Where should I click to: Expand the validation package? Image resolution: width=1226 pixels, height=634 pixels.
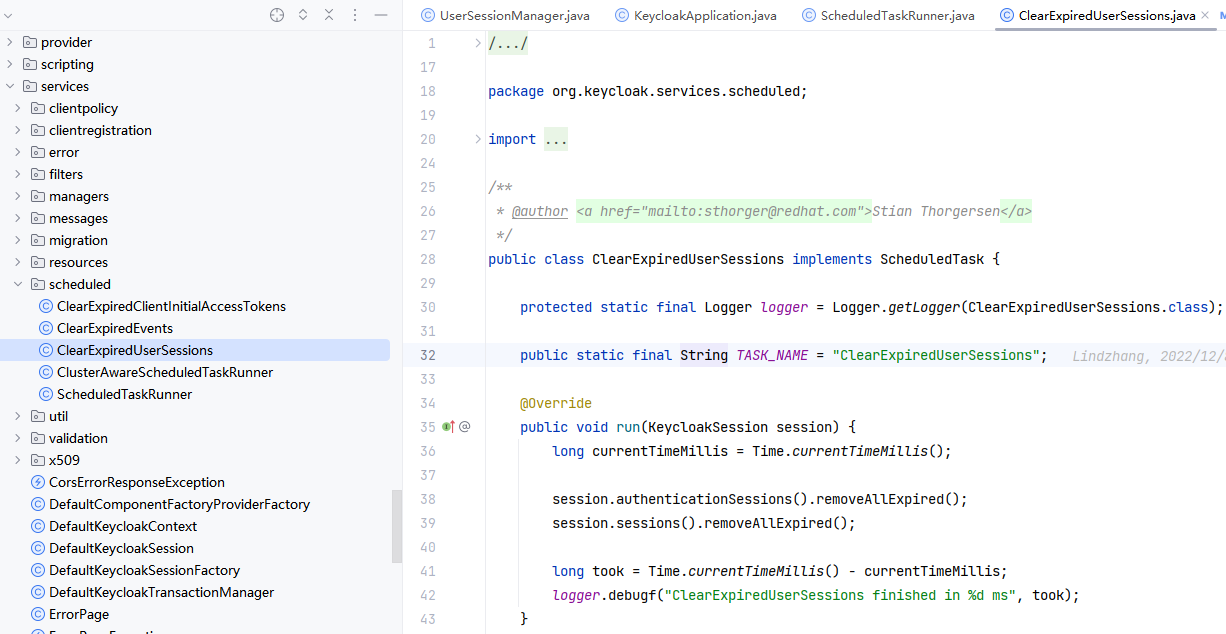click(18, 438)
